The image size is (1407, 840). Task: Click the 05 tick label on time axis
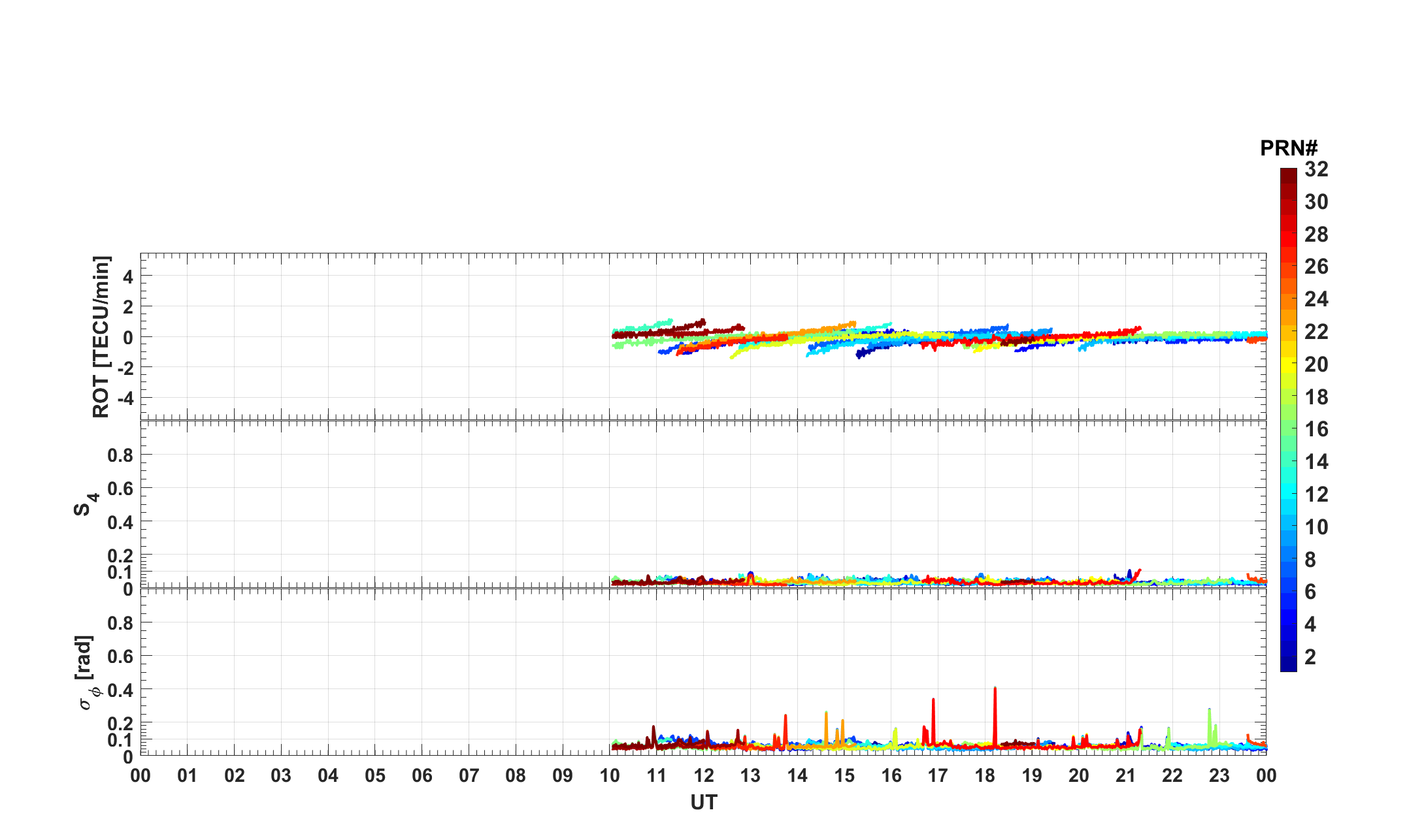coord(374,776)
